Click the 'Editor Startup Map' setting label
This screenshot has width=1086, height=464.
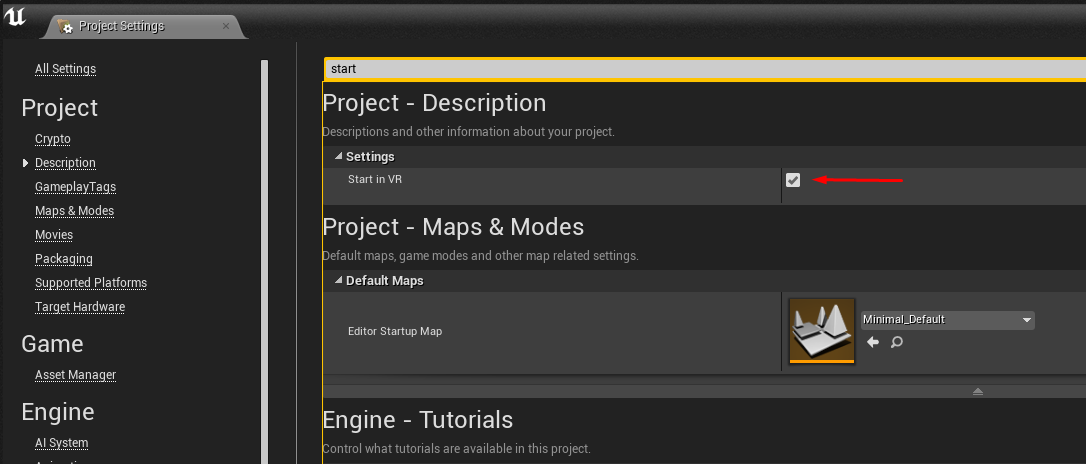click(x=395, y=331)
